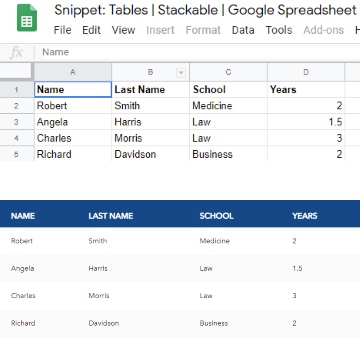Open the Edit menu

91,30
